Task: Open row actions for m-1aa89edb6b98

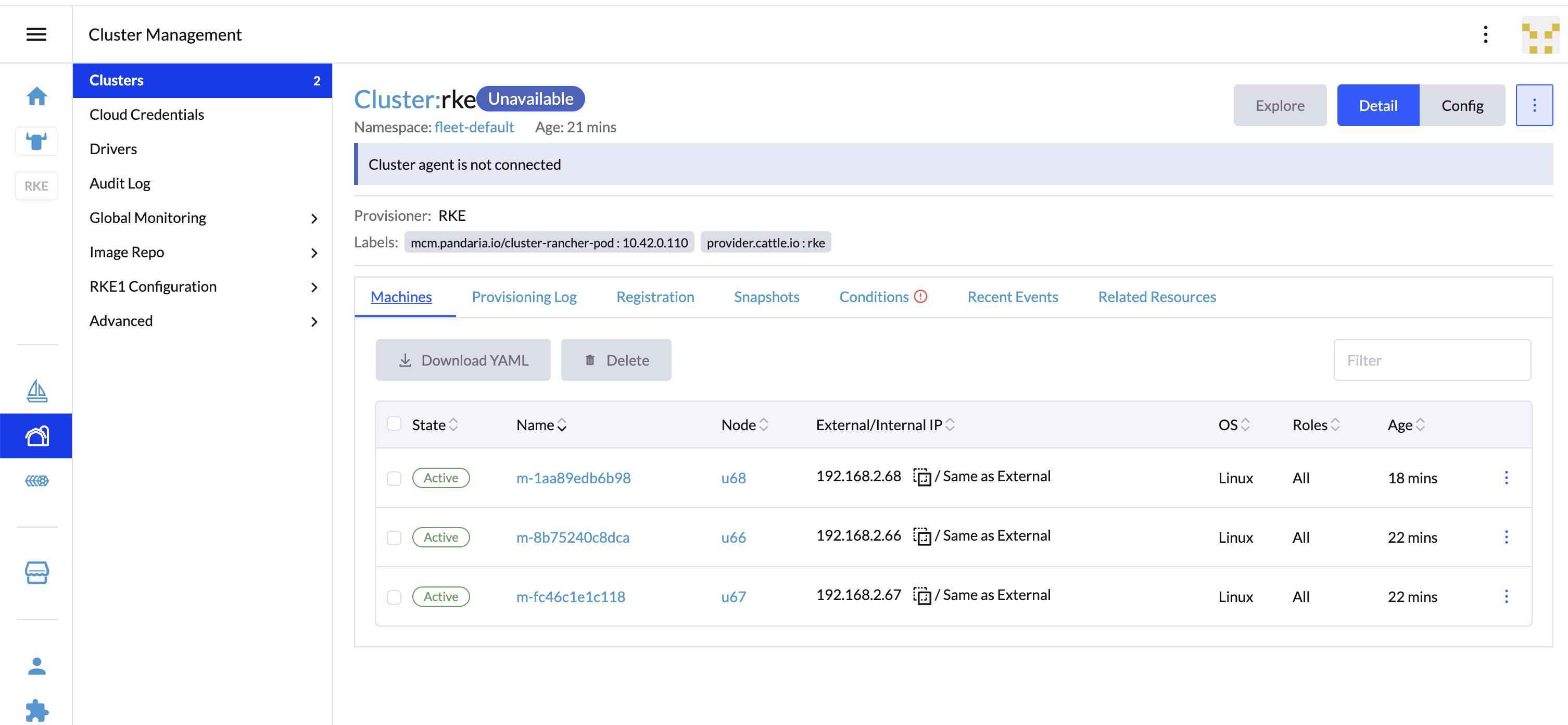Action: pos(1506,478)
